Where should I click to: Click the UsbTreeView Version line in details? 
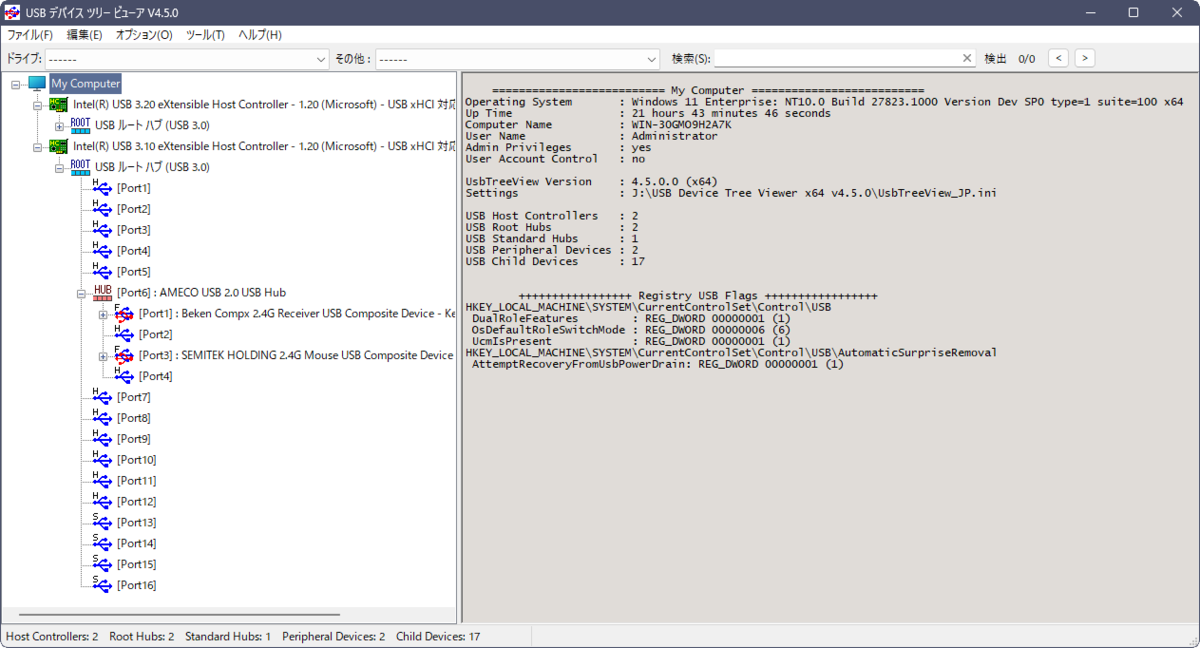click(x=591, y=182)
